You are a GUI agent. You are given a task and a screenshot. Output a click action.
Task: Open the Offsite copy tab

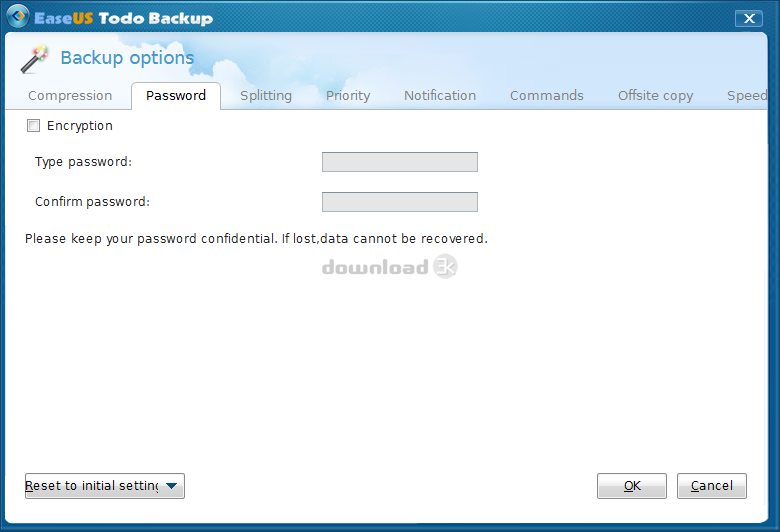tap(655, 96)
